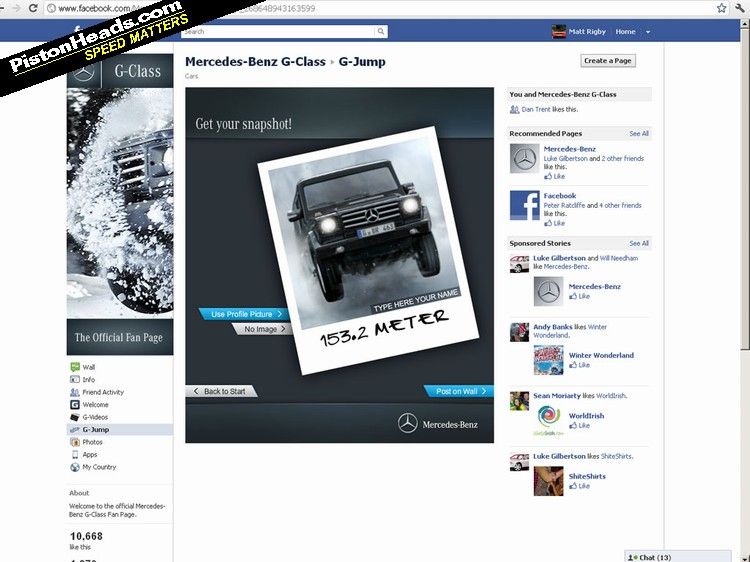Open the Wall tab in sidebar
Viewport: 750px width, 562px height.
point(88,367)
